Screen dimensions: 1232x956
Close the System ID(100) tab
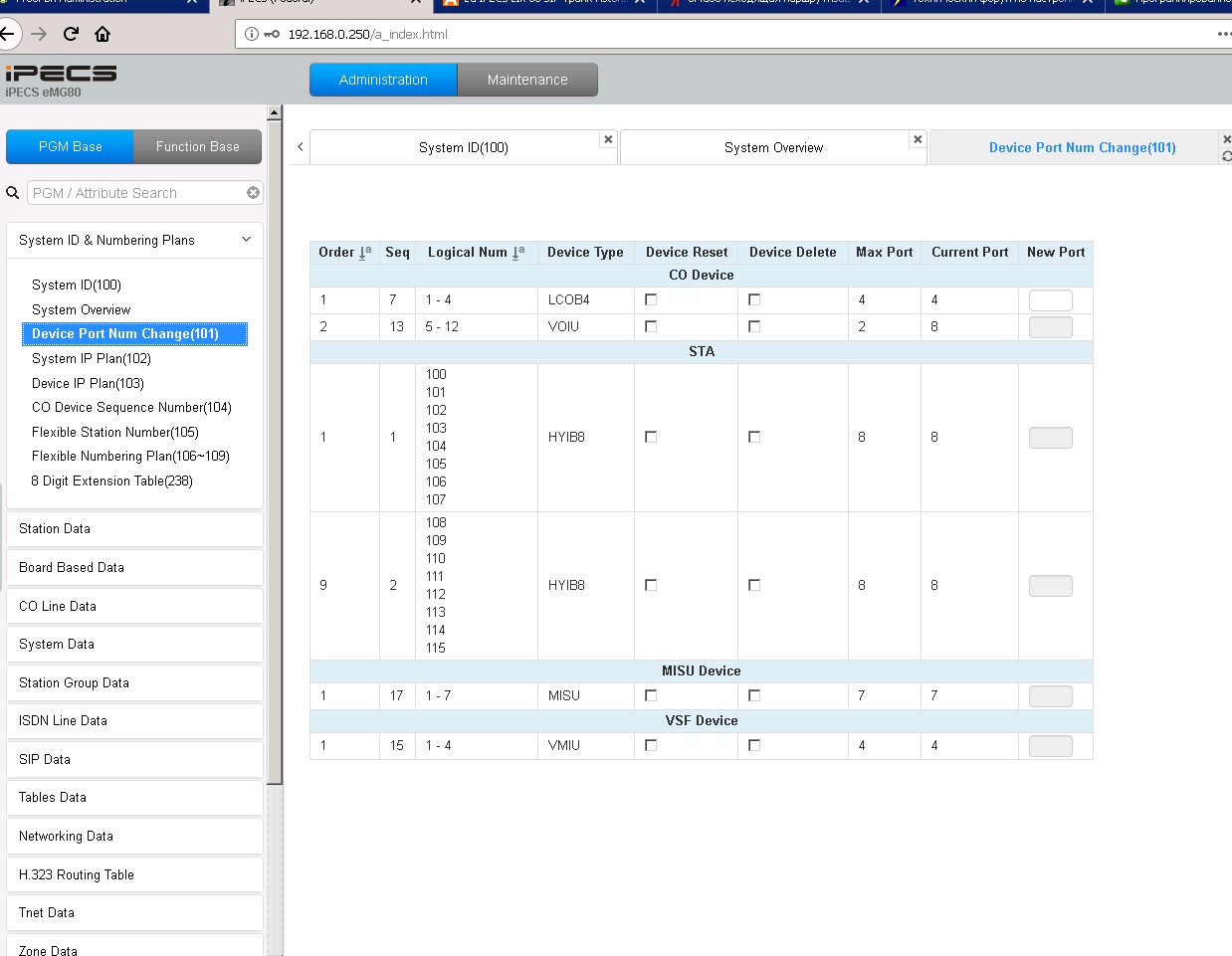pyautogui.click(x=608, y=139)
